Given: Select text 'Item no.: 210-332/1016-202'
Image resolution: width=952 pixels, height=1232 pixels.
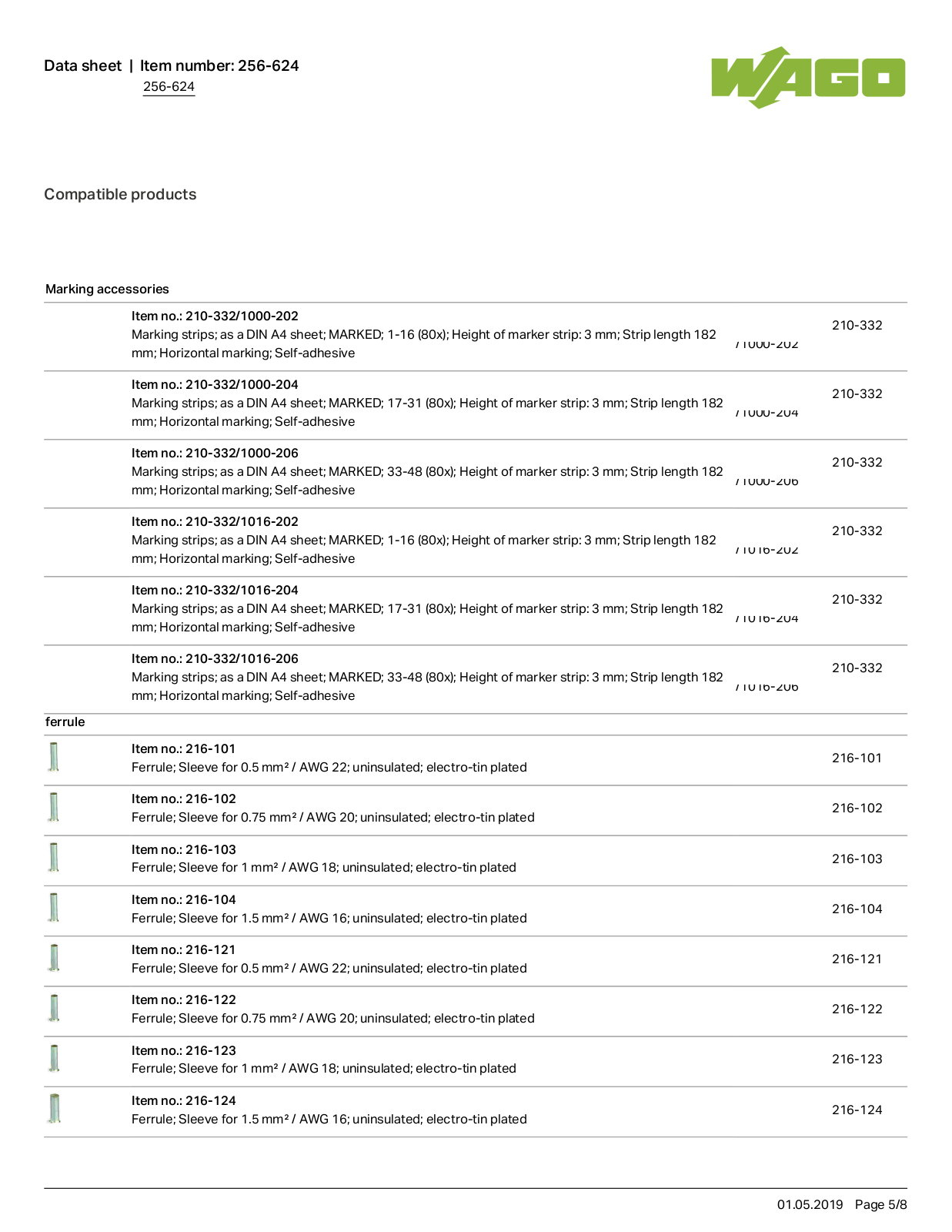Looking at the screenshot, I should click(215, 521).
